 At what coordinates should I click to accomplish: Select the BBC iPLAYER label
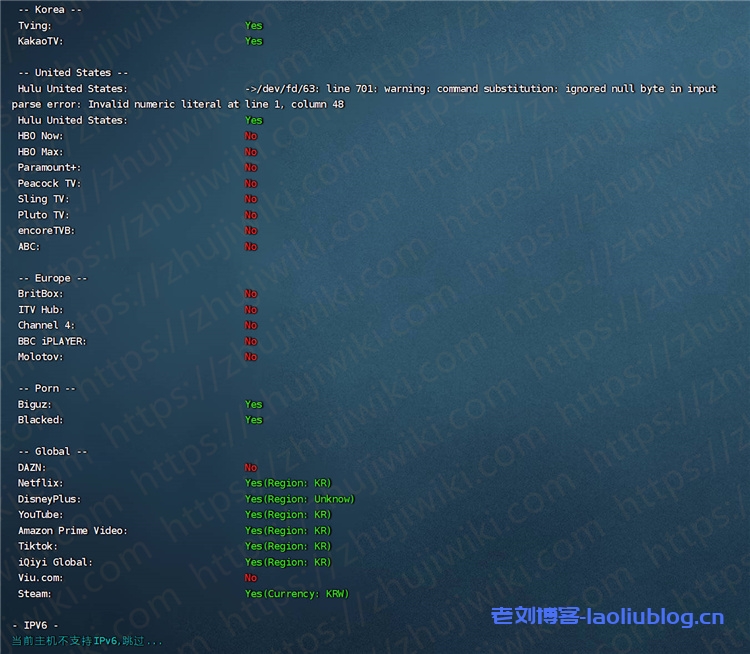[x=52, y=341]
